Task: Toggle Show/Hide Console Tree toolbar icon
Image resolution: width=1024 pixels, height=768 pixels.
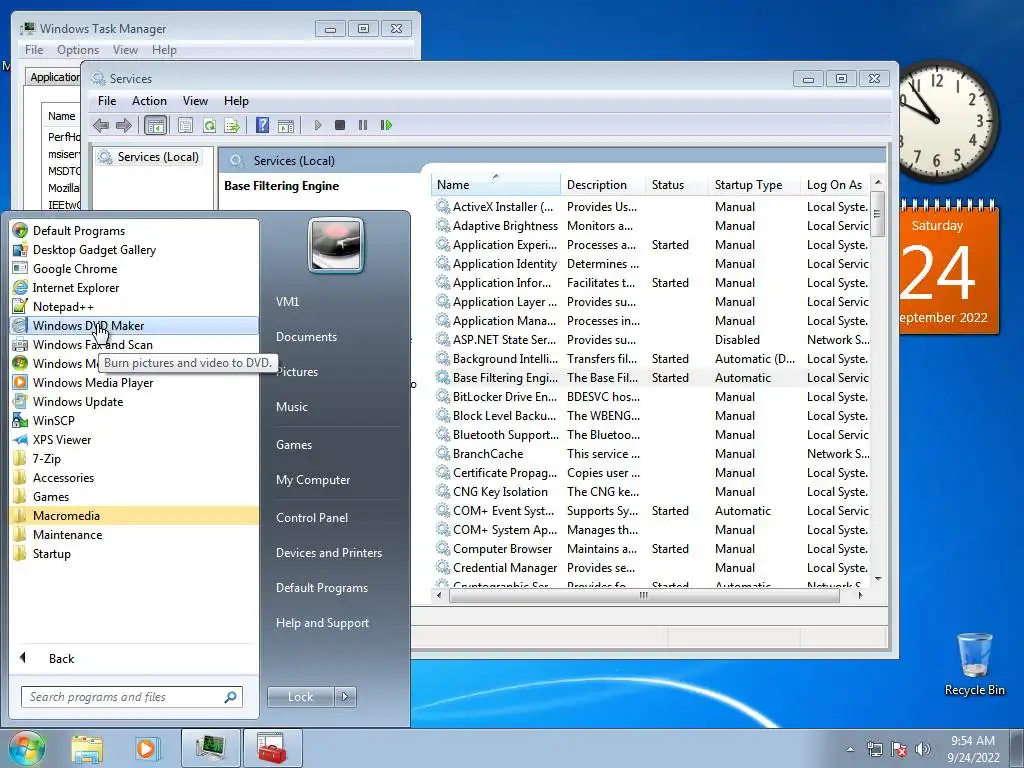Action: click(x=155, y=125)
